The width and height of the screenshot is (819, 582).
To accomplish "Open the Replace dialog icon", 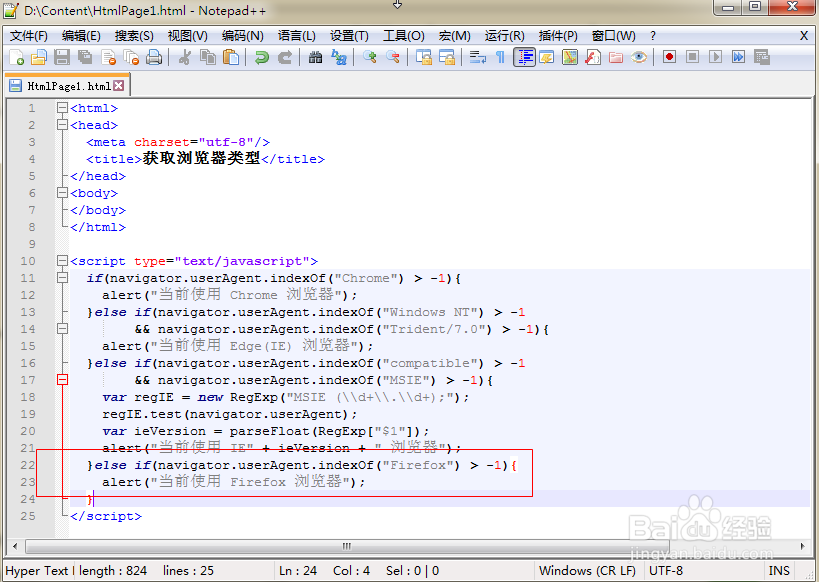I will [x=338, y=57].
